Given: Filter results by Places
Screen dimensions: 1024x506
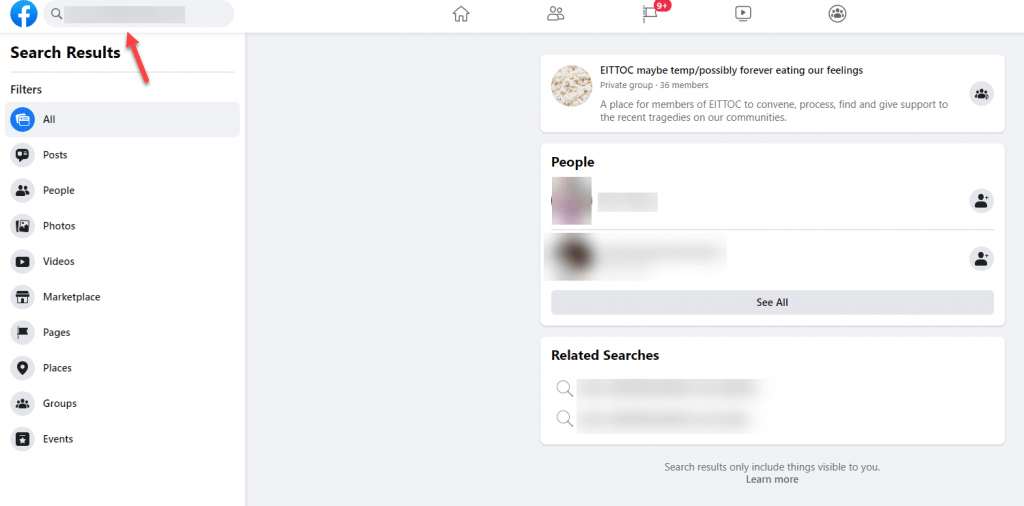Looking at the screenshot, I should [122, 368].
